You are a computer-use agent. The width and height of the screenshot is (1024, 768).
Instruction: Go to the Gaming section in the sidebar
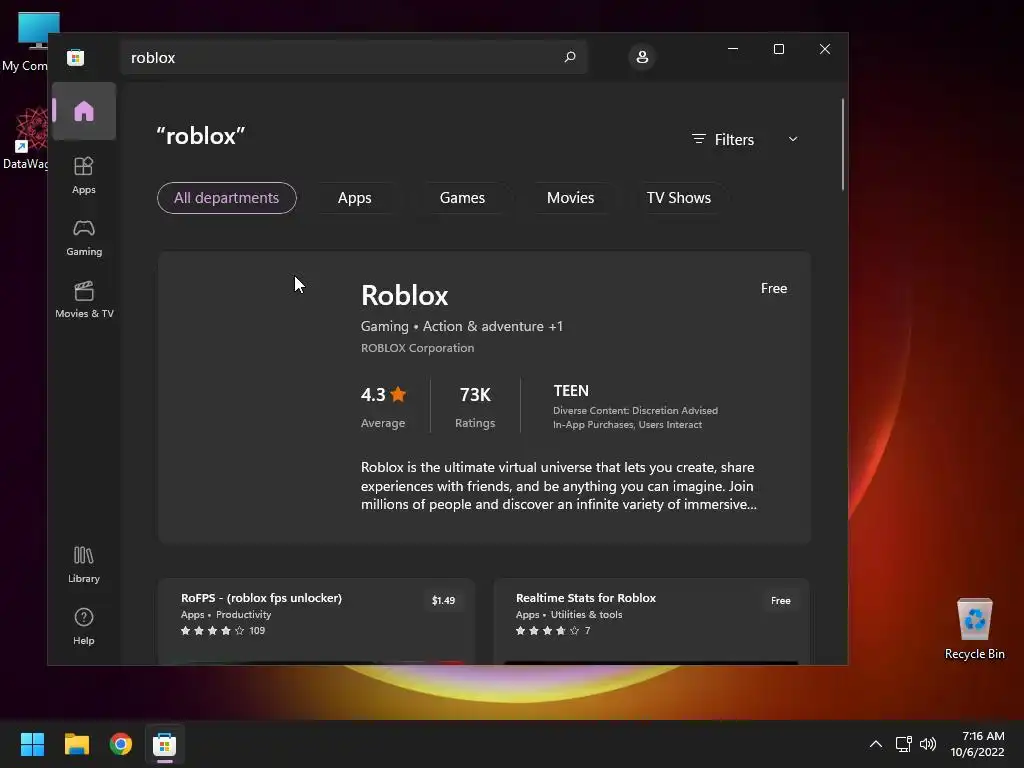pyautogui.click(x=84, y=238)
